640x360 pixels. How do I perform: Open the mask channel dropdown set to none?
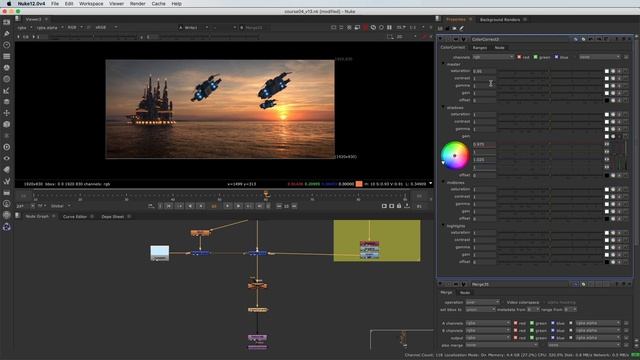tap(600, 57)
